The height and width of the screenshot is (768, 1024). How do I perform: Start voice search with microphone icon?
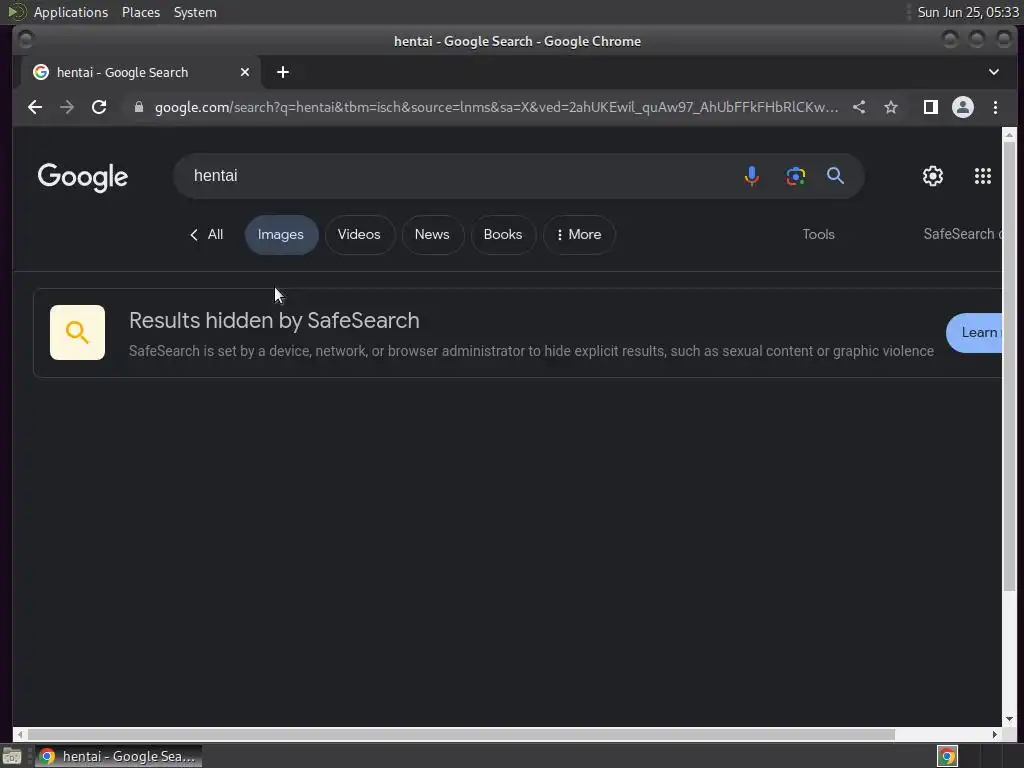752,176
